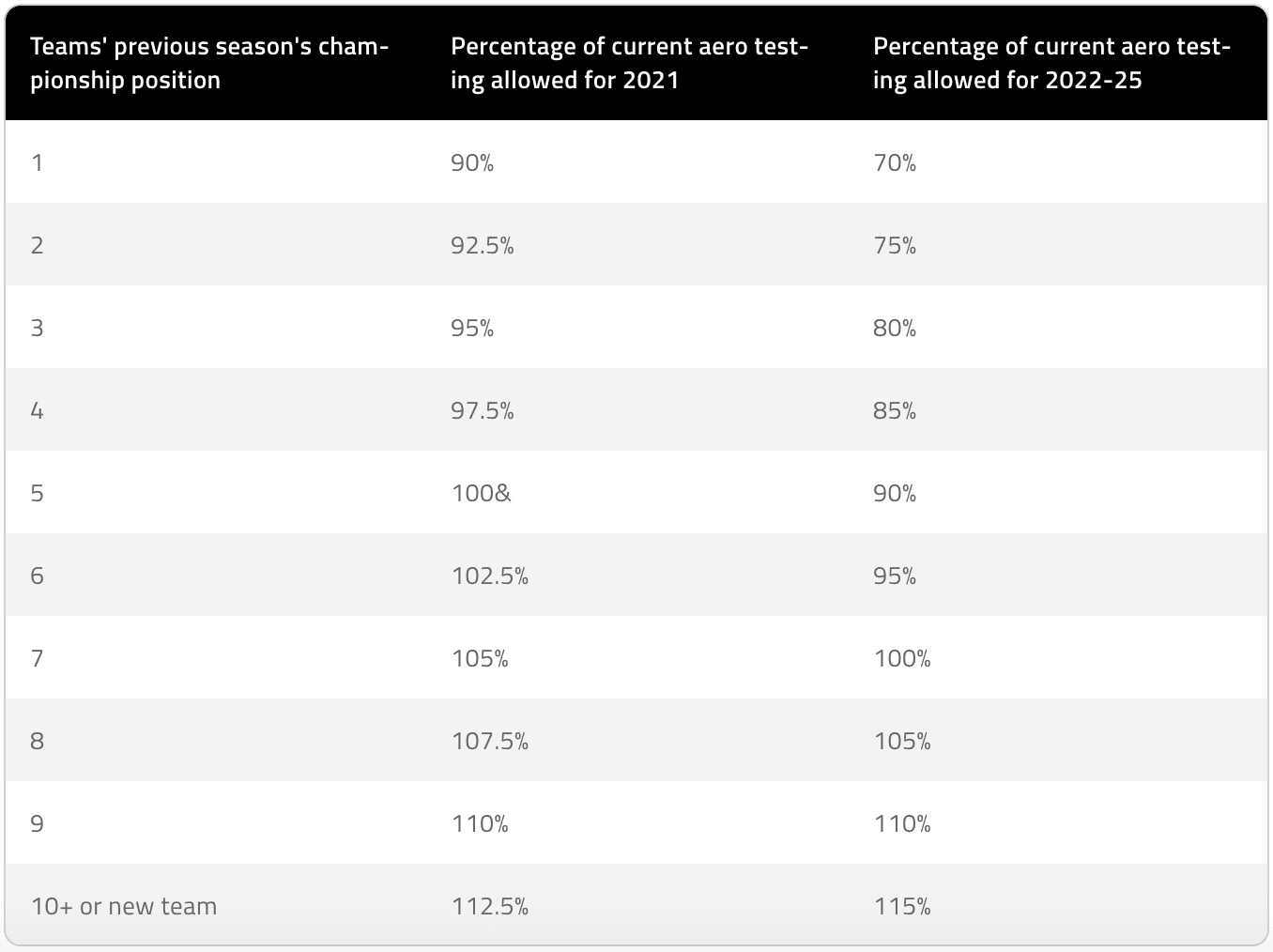Select championship position 8 in first column
Image resolution: width=1273 pixels, height=952 pixels.
(38, 741)
